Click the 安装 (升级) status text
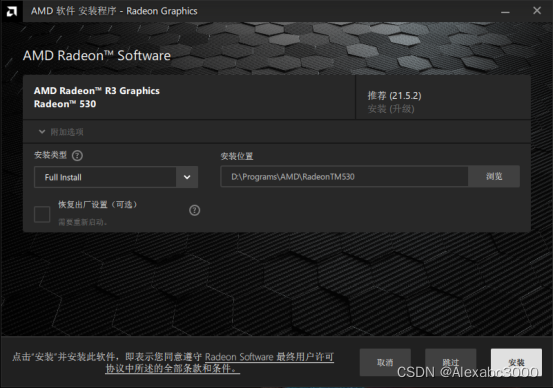The width and height of the screenshot is (554, 388). [391, 109]
